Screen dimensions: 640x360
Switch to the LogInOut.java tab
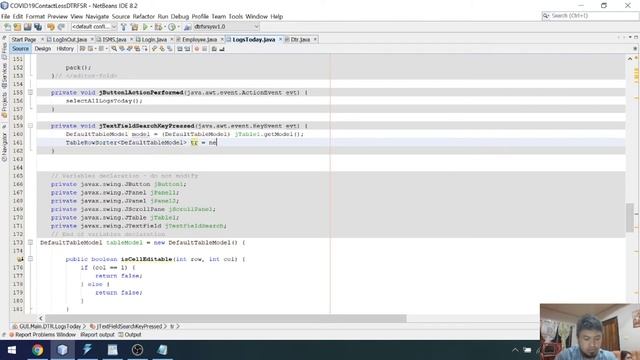(70, 40)
